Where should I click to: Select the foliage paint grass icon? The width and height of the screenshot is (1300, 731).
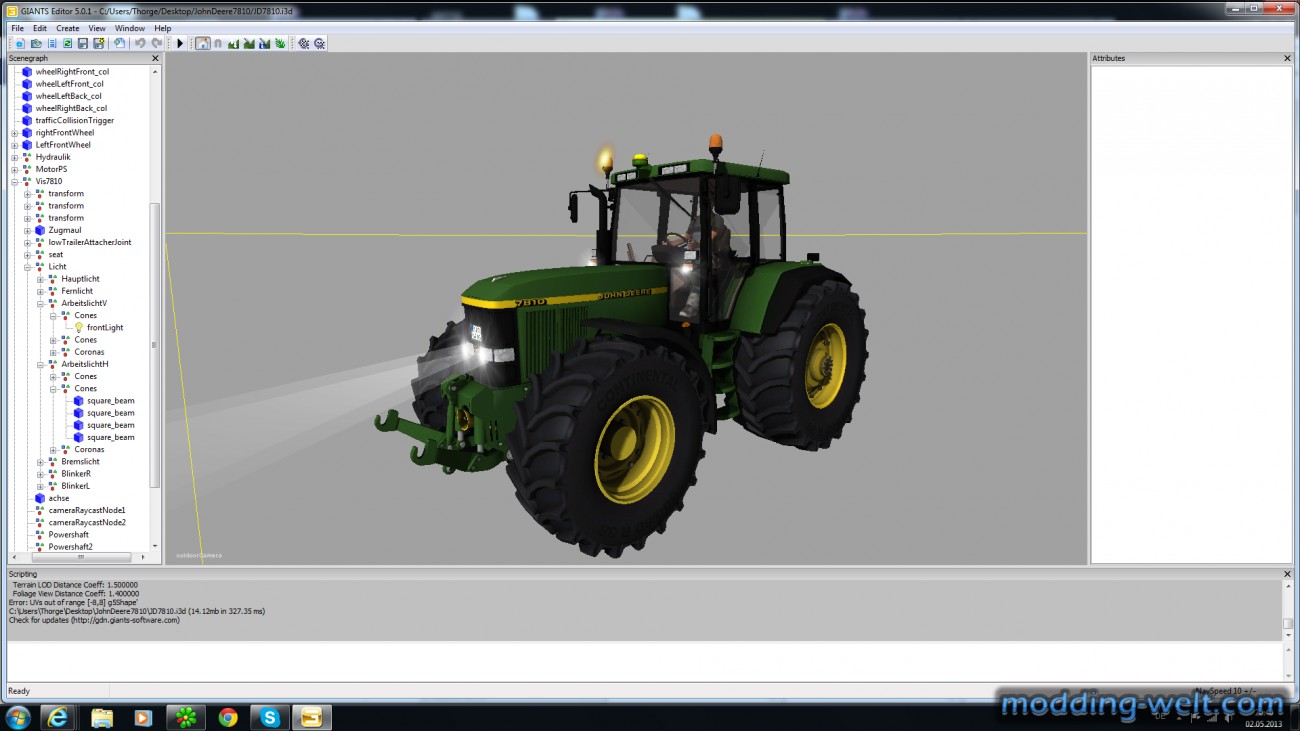click(280, 43)
